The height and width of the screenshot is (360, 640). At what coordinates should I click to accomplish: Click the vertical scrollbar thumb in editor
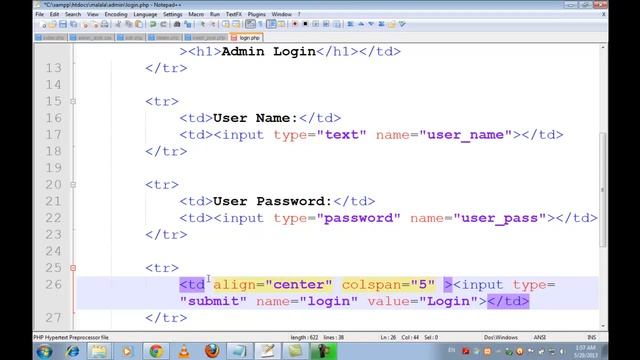603,190
